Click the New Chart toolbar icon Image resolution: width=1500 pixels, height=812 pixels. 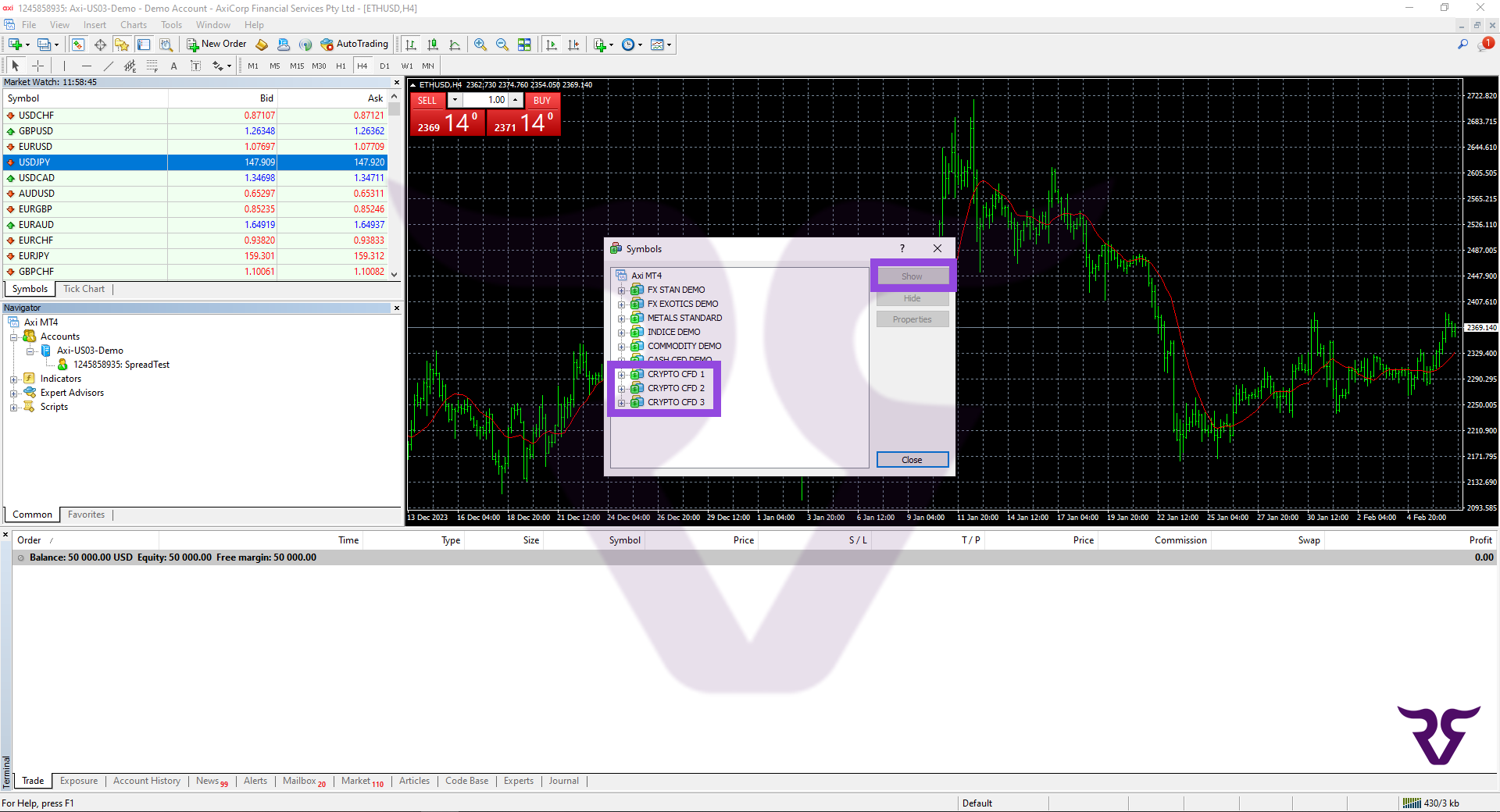tap(16, 45)
